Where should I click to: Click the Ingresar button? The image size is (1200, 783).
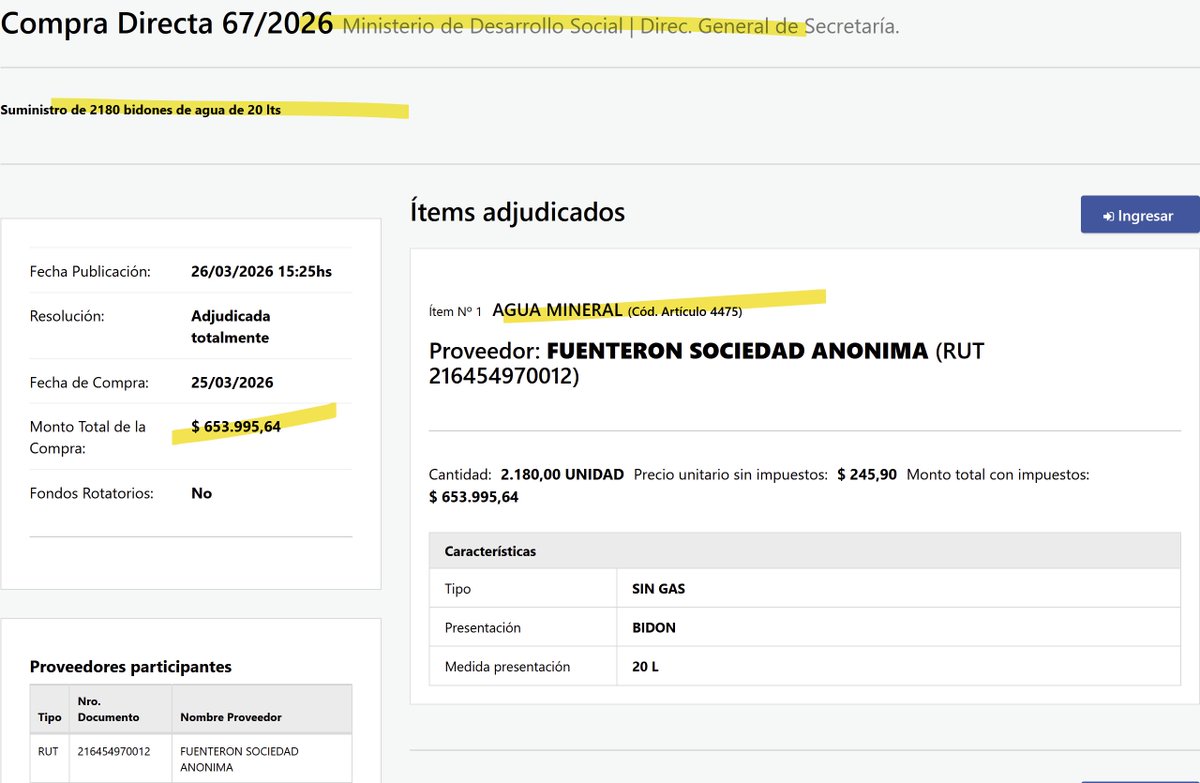pyautogui.click(x=1140, y=215)
